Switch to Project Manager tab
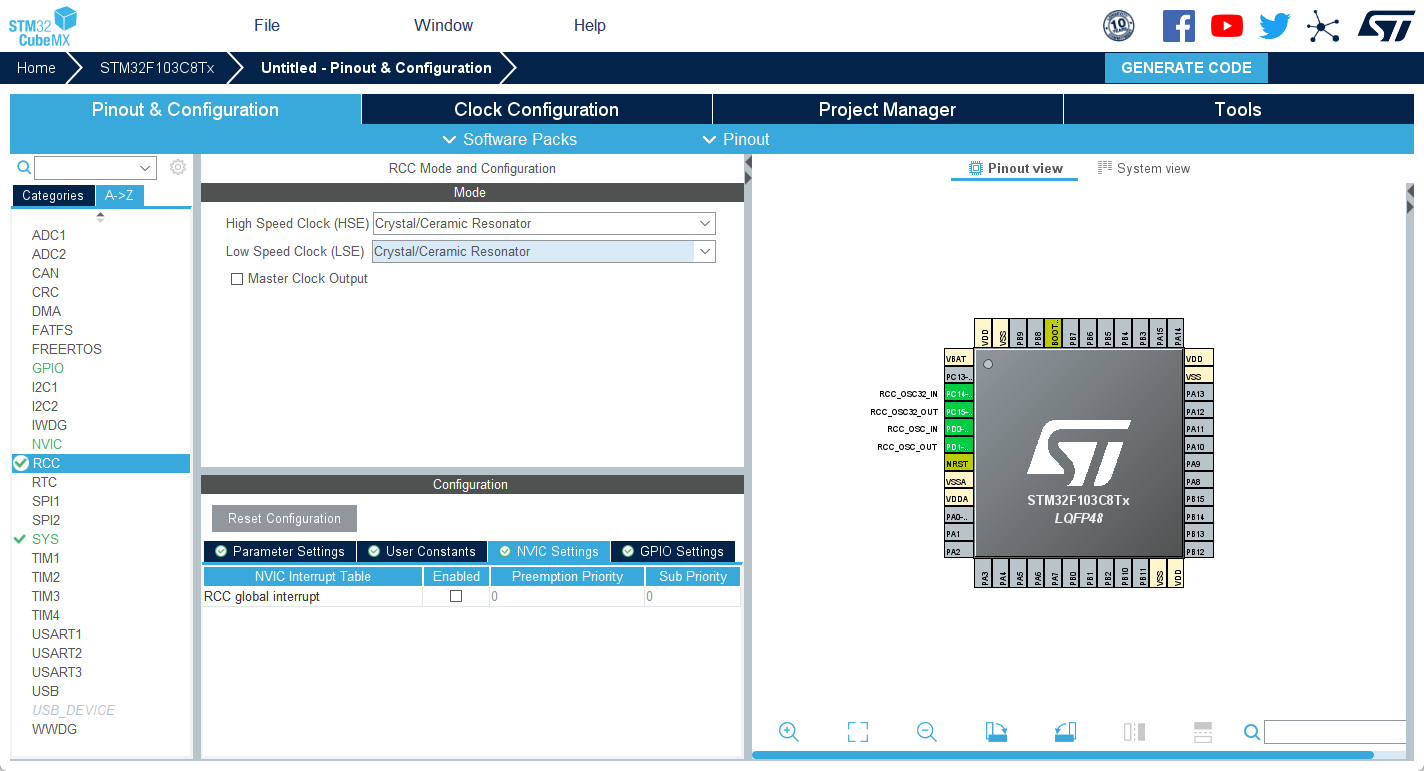 [x=888, y=110]
